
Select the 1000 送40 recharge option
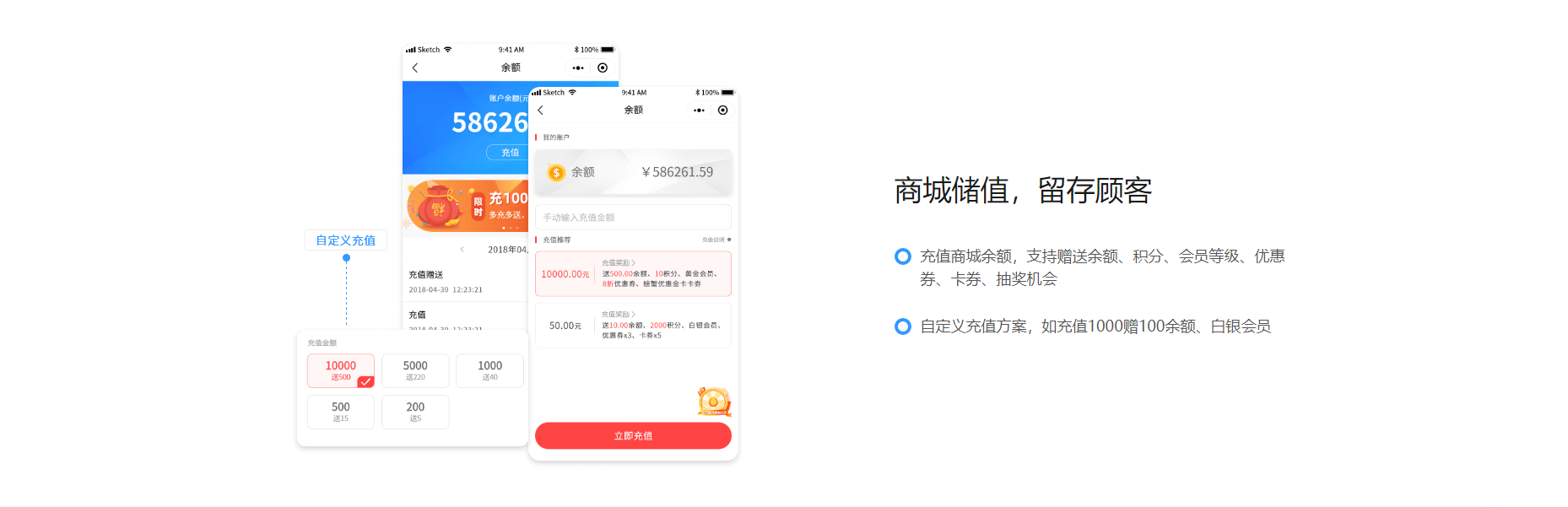[x=489, y=370]
